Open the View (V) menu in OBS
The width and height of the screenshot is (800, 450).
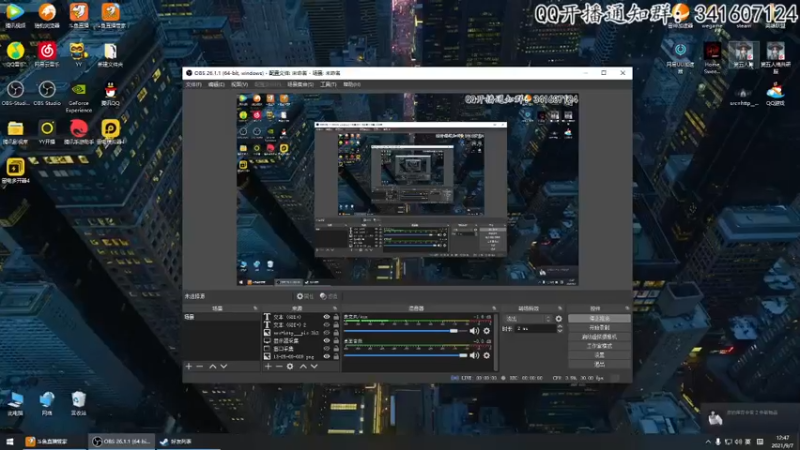(x=239, y=84)
